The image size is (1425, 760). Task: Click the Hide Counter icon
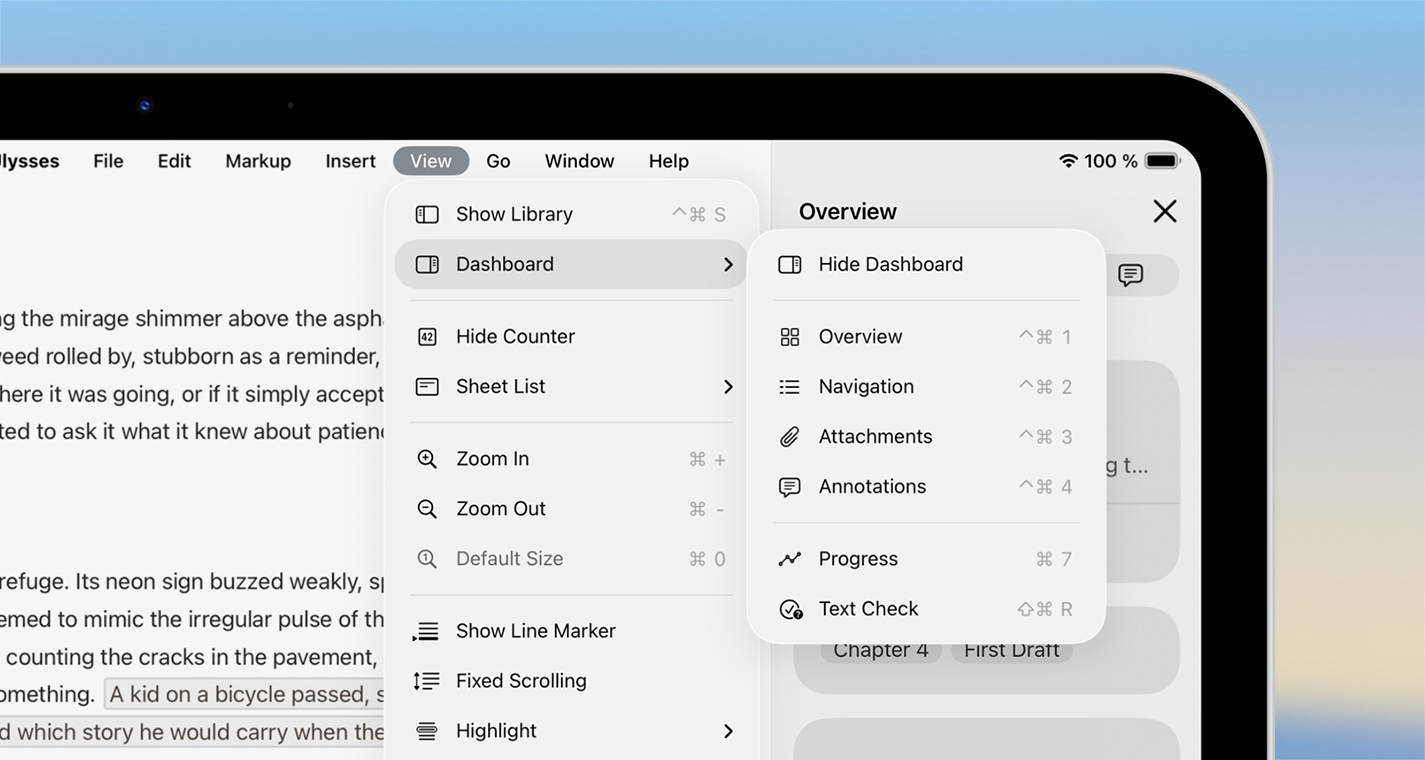pyautogui.click(x=427, y=337)
